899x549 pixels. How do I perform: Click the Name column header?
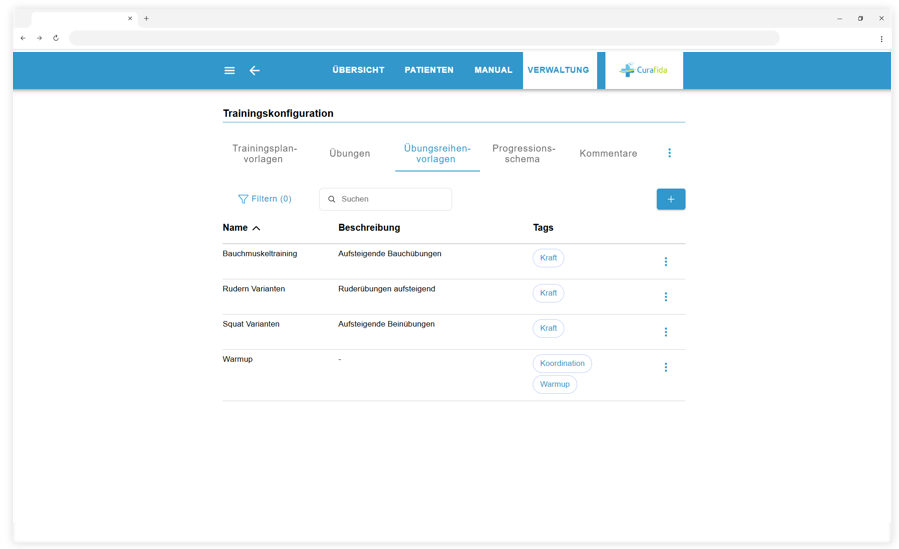235,228
